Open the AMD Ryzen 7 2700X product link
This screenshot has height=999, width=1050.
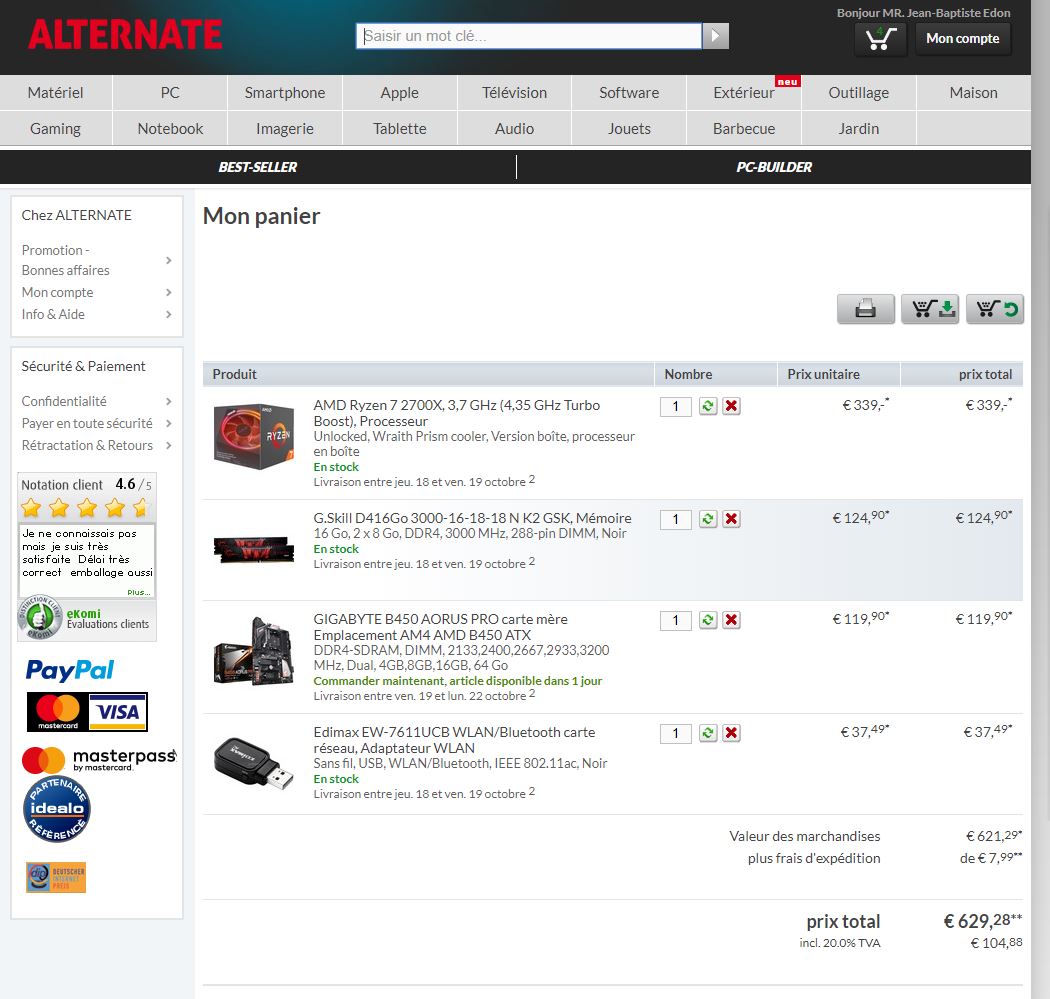457,413
